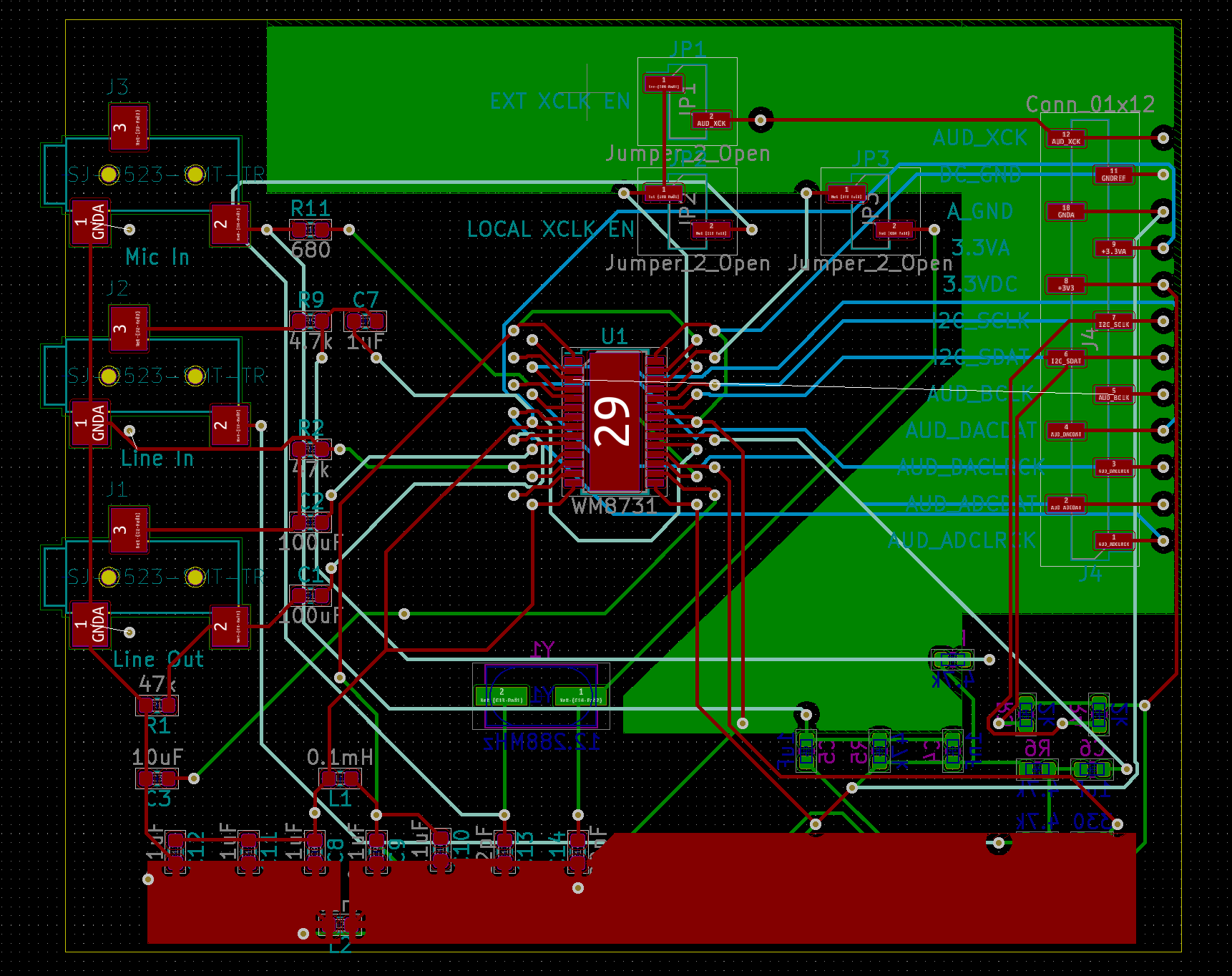Image resolution: width=1232 pixels, height=976 pixels.
Task: Click the Mic In label
Action: pyautogui.click(x=157, y=258)
